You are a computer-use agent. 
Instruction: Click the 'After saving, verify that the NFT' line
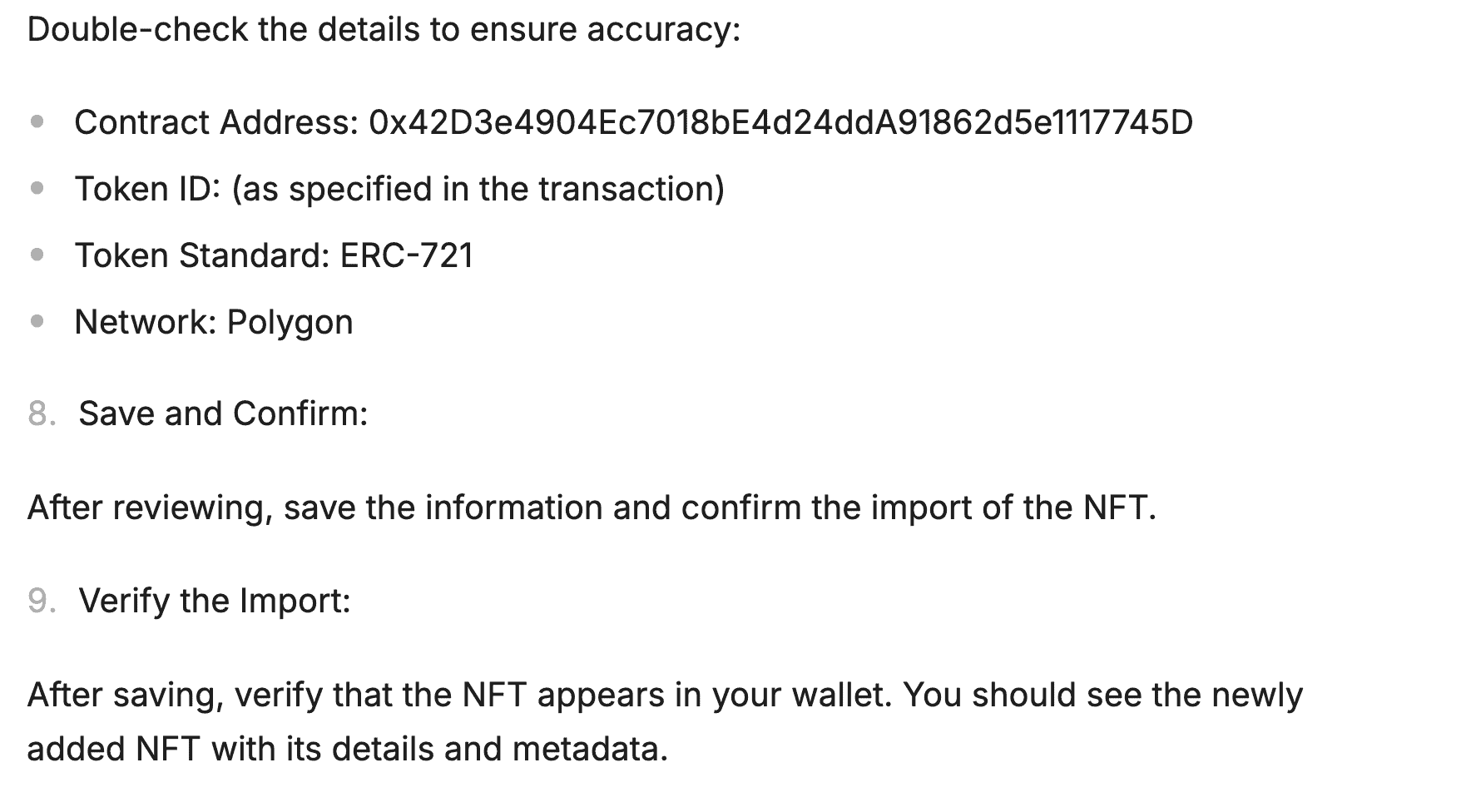tap(665, 696)
